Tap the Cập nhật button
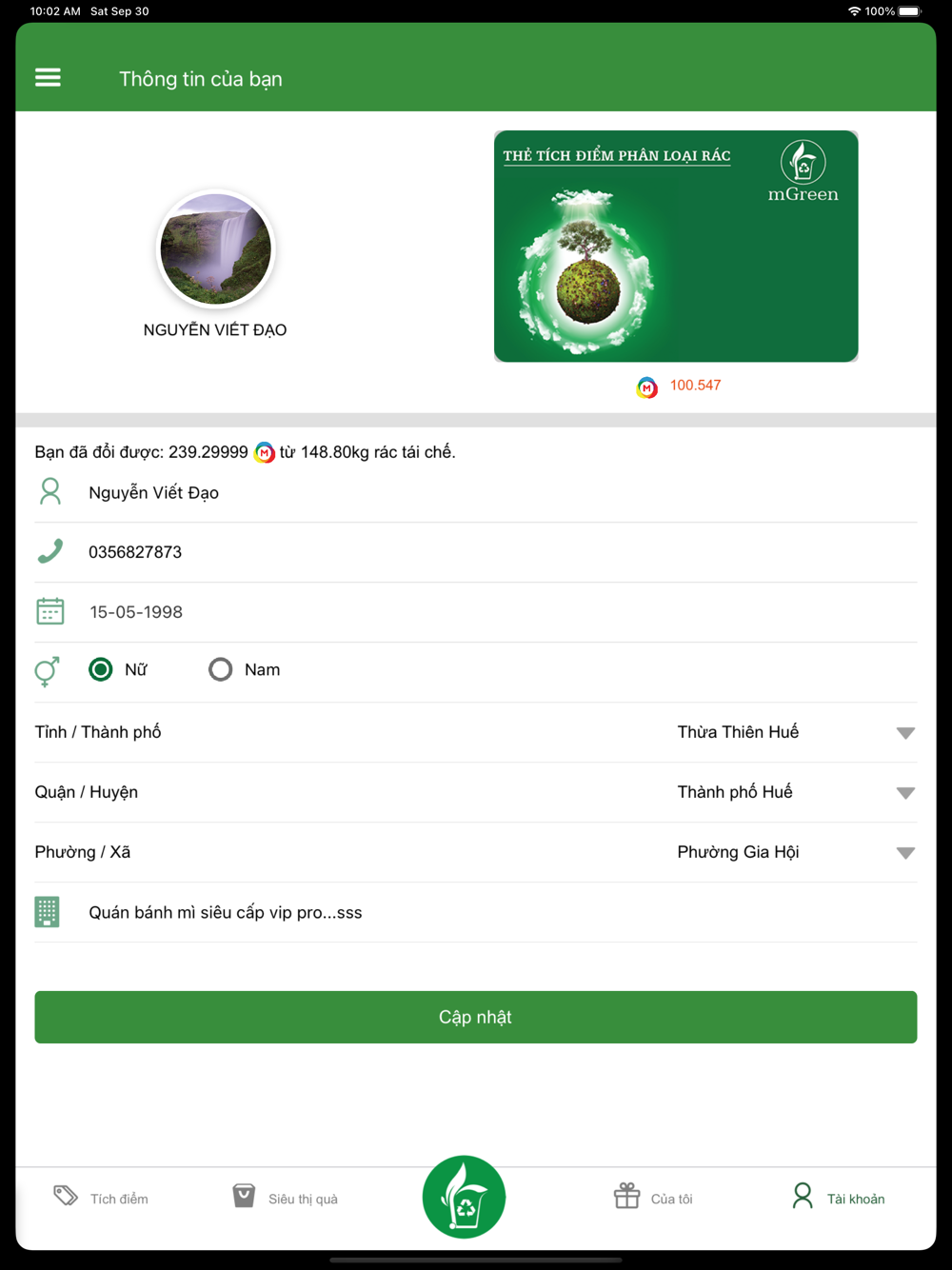Image resolution: width=952 pixels, height=1270 pixels. tap(476, 1017)
